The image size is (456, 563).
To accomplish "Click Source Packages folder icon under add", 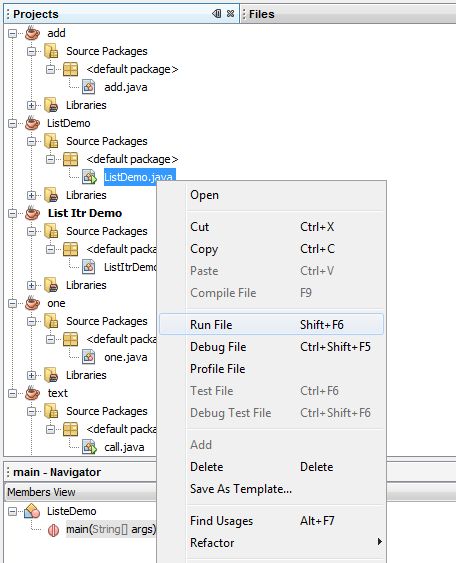I will [51, 51].
